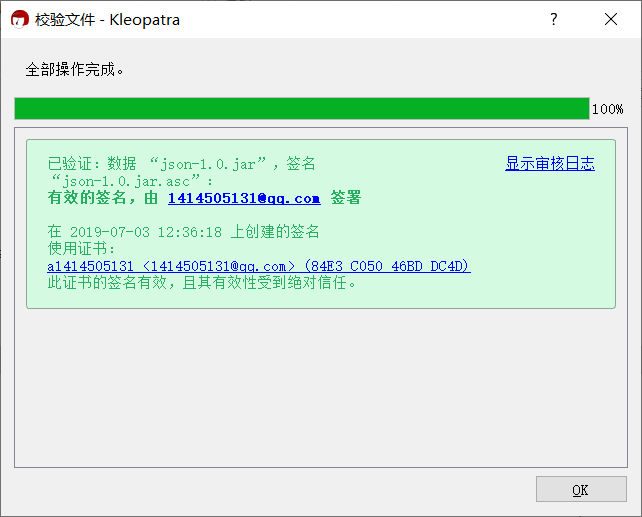Click the bold 有效的签名，由 text
Image resolution: width=642 pixels, height=517 pixels.
(x=102, y=198)
